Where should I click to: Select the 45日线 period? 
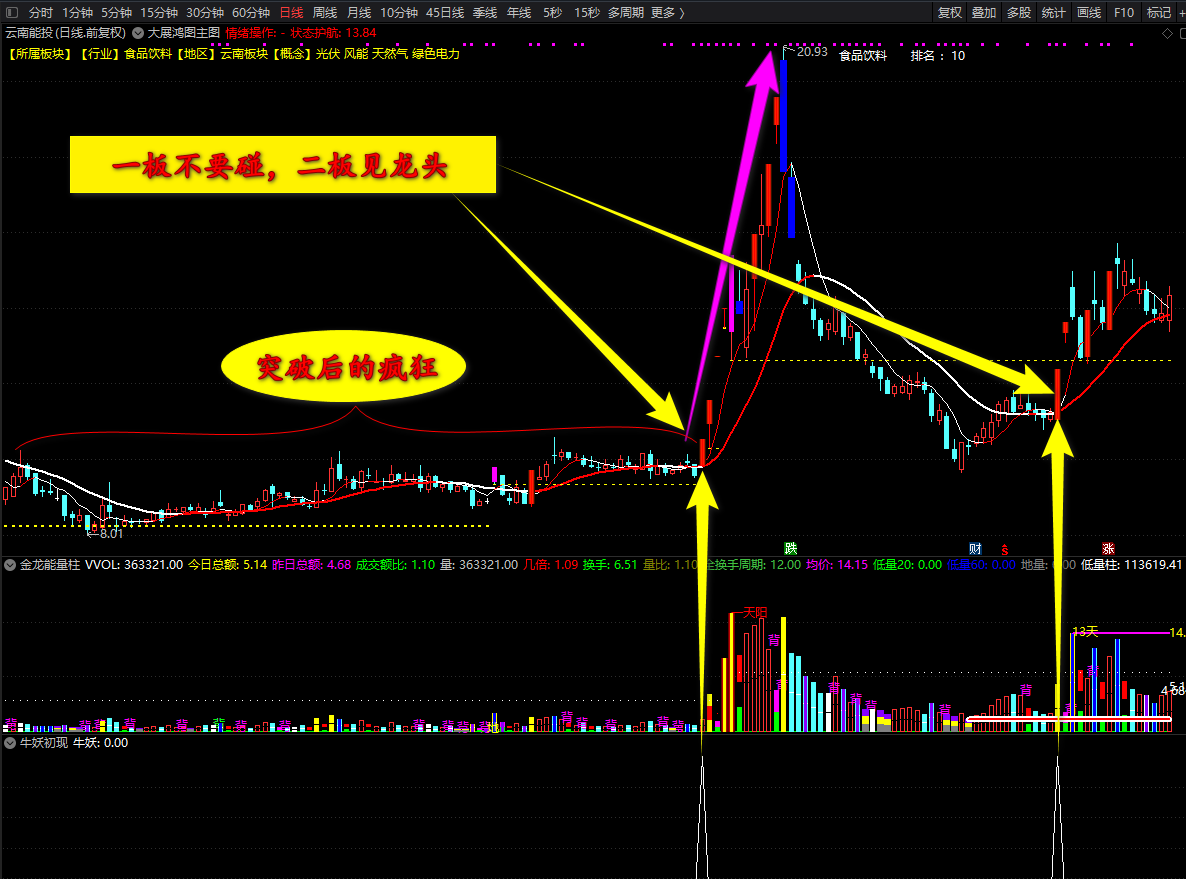(445, 13)
